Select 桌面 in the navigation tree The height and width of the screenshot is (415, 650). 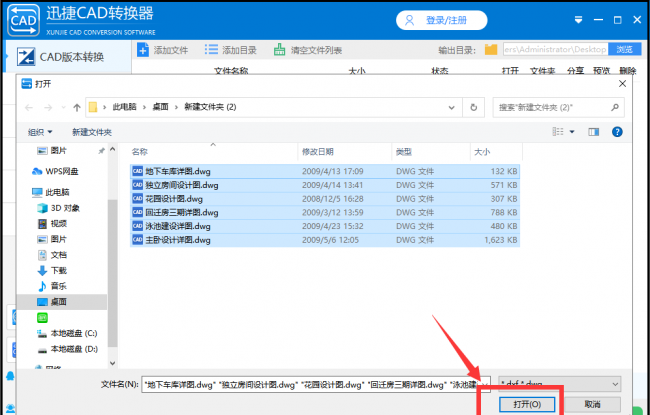tap(62, 302)
